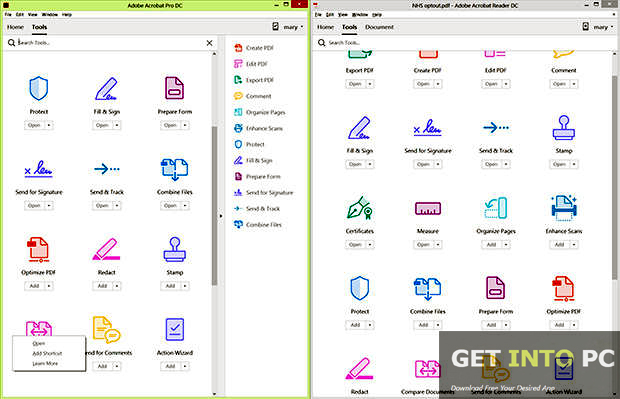Click the Add button under Combine Files in Reader
The image size is (620, 399).
coord(423,325)
